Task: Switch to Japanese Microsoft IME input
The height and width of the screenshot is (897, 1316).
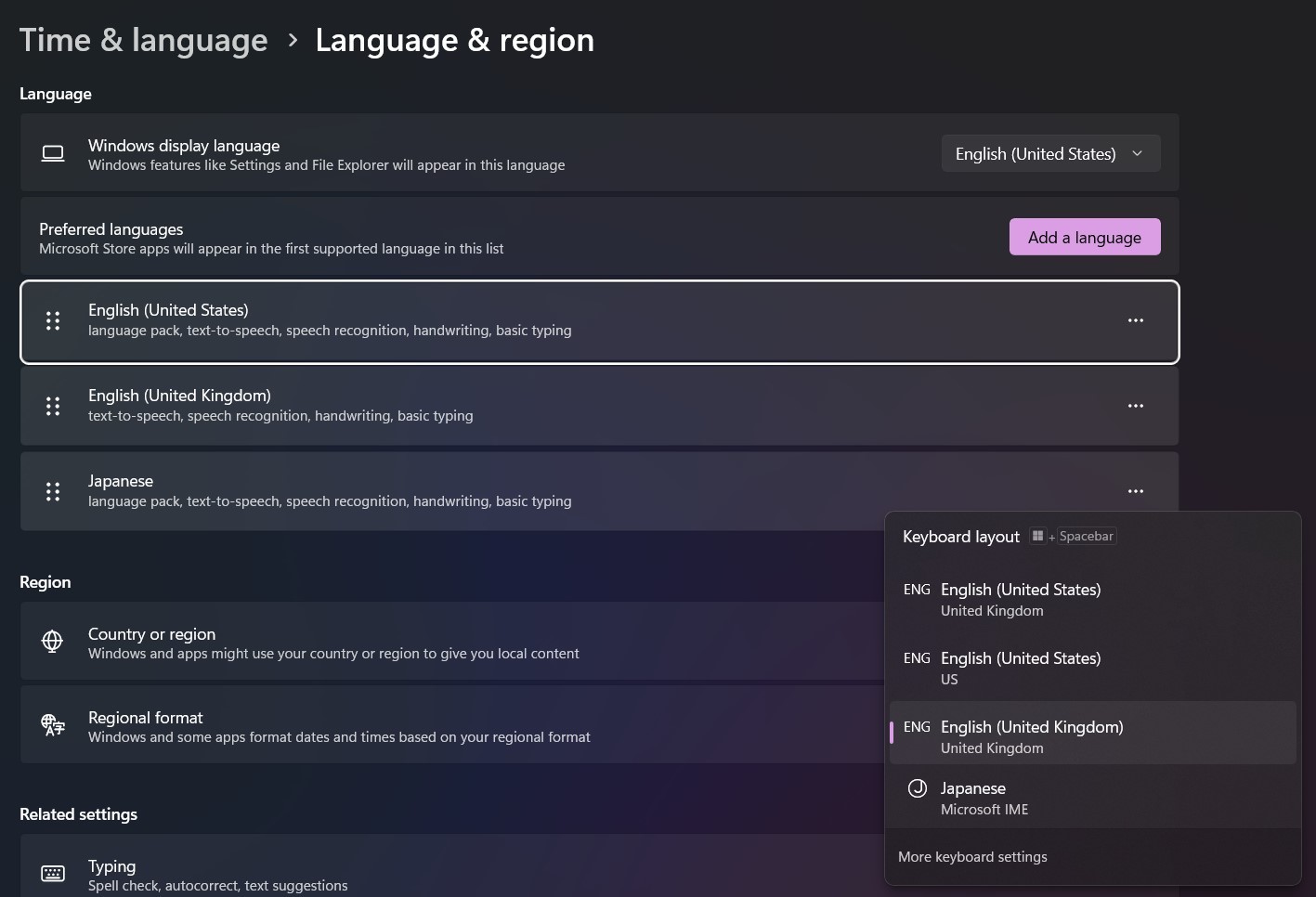Action: tap(1092, 798)
